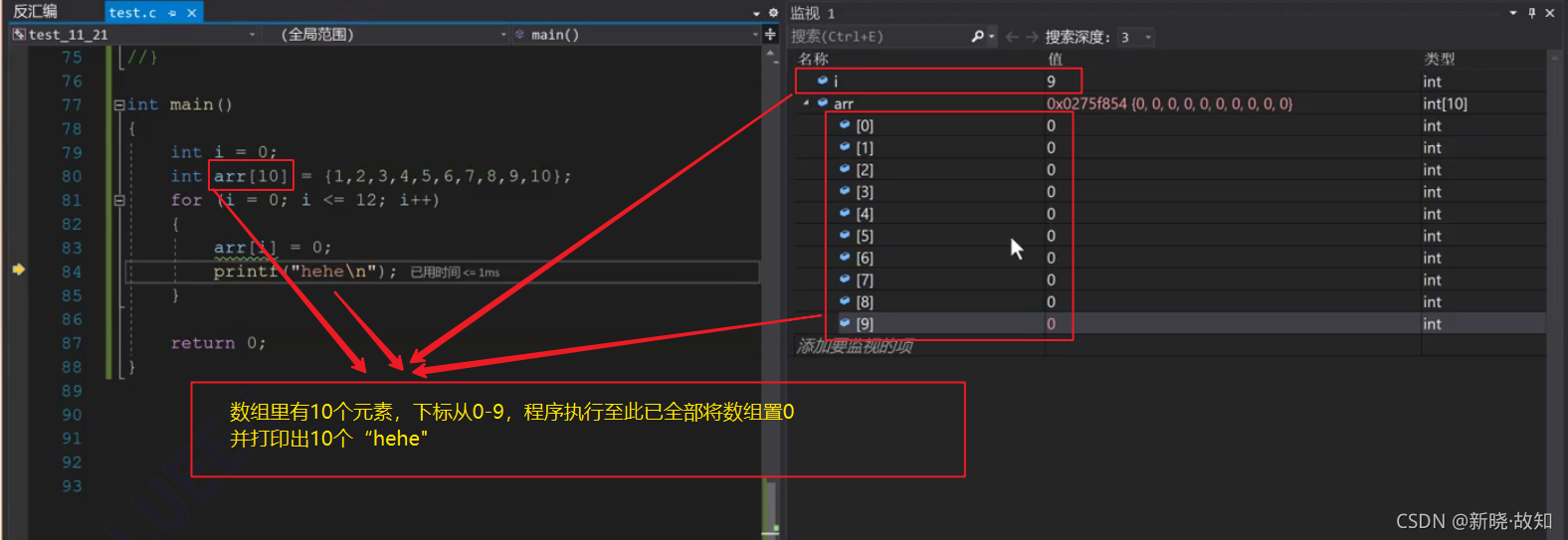Collapse the arr watch entry

point(806,102)
